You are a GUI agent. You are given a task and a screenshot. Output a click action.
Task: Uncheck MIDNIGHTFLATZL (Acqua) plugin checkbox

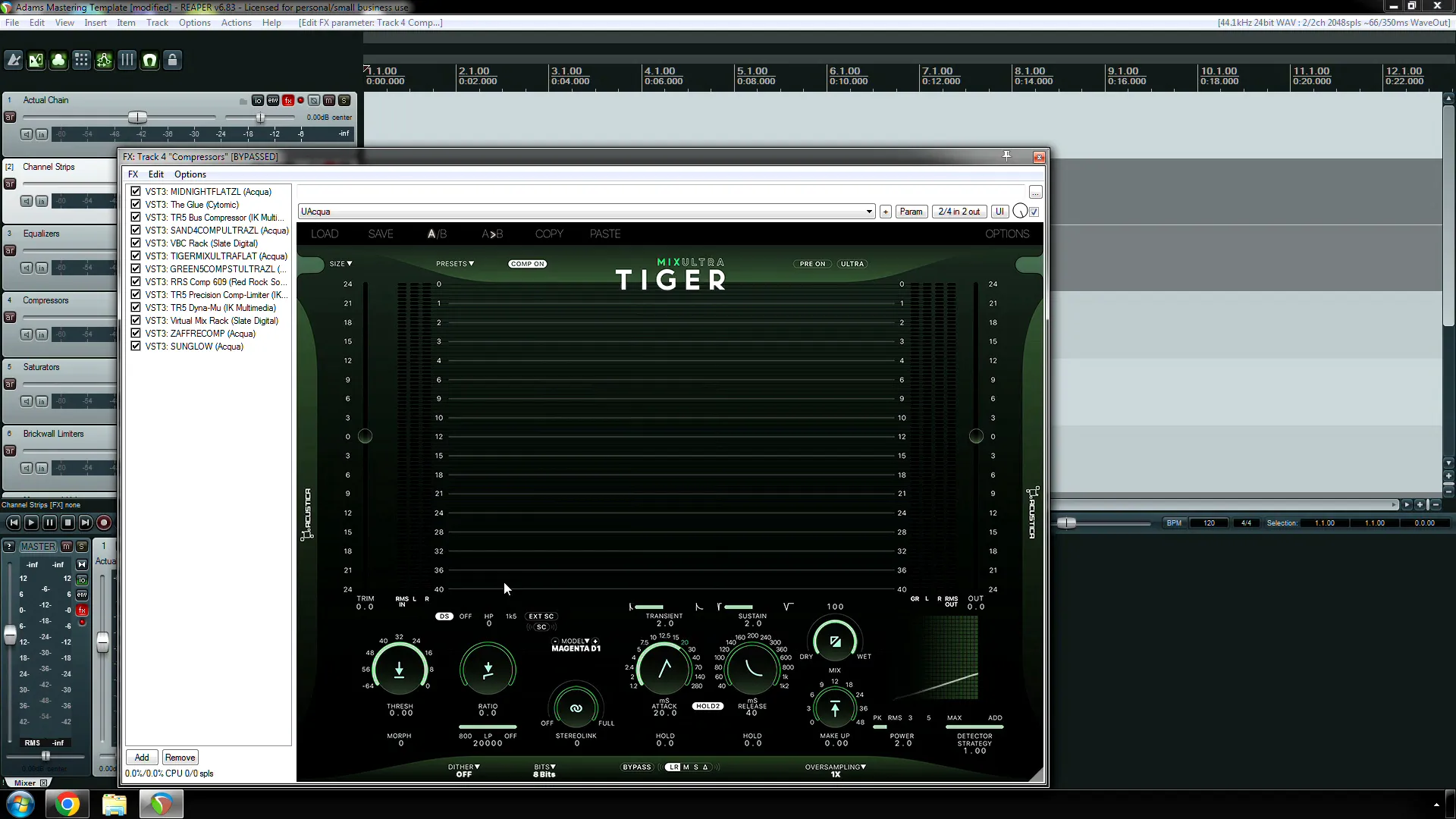click(x=136, y=192)
